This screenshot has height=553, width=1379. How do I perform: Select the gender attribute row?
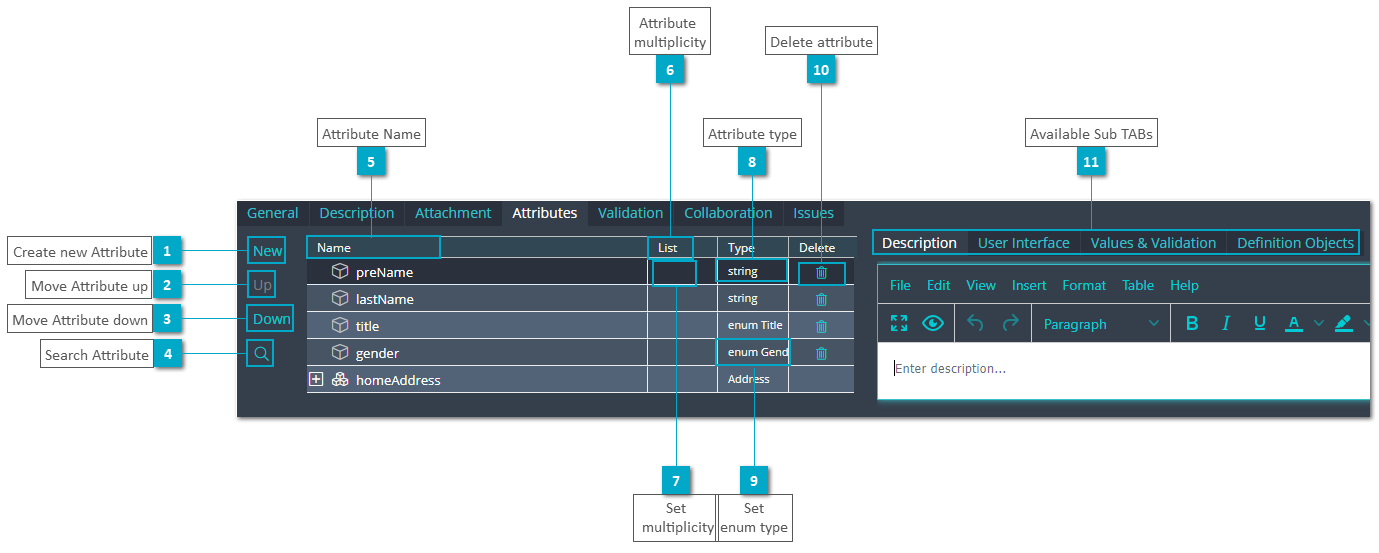580,353
